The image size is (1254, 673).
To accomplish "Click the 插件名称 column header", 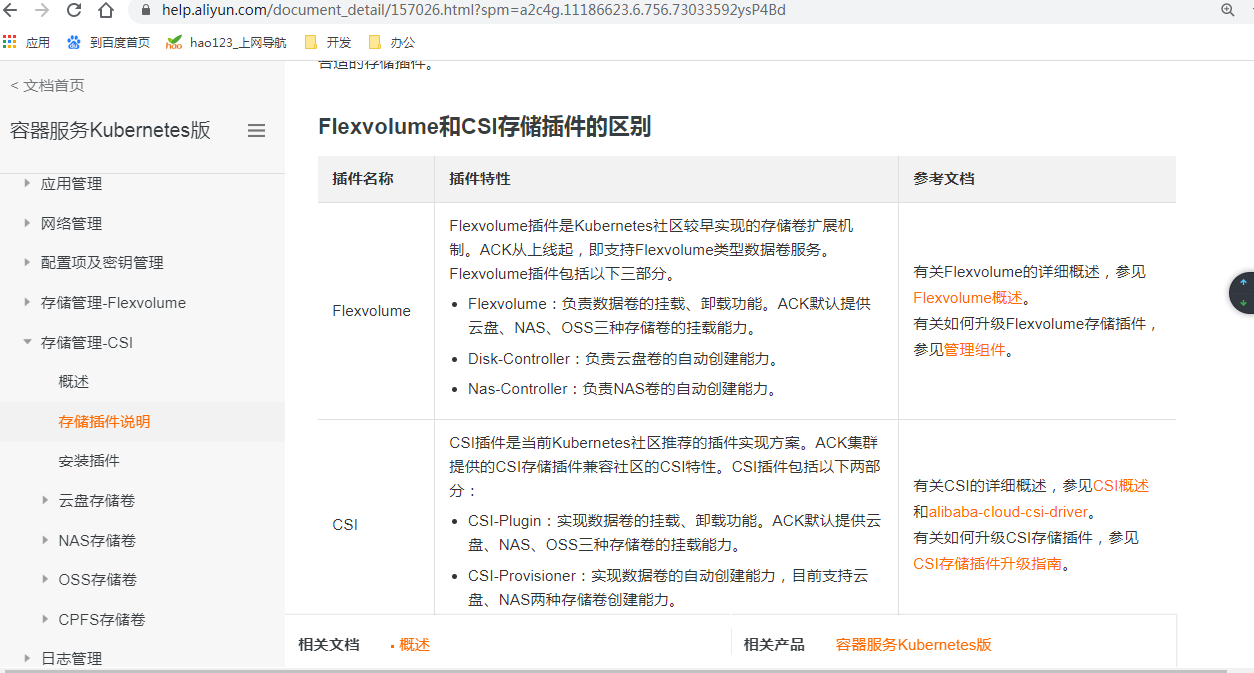I will (363, 179).
